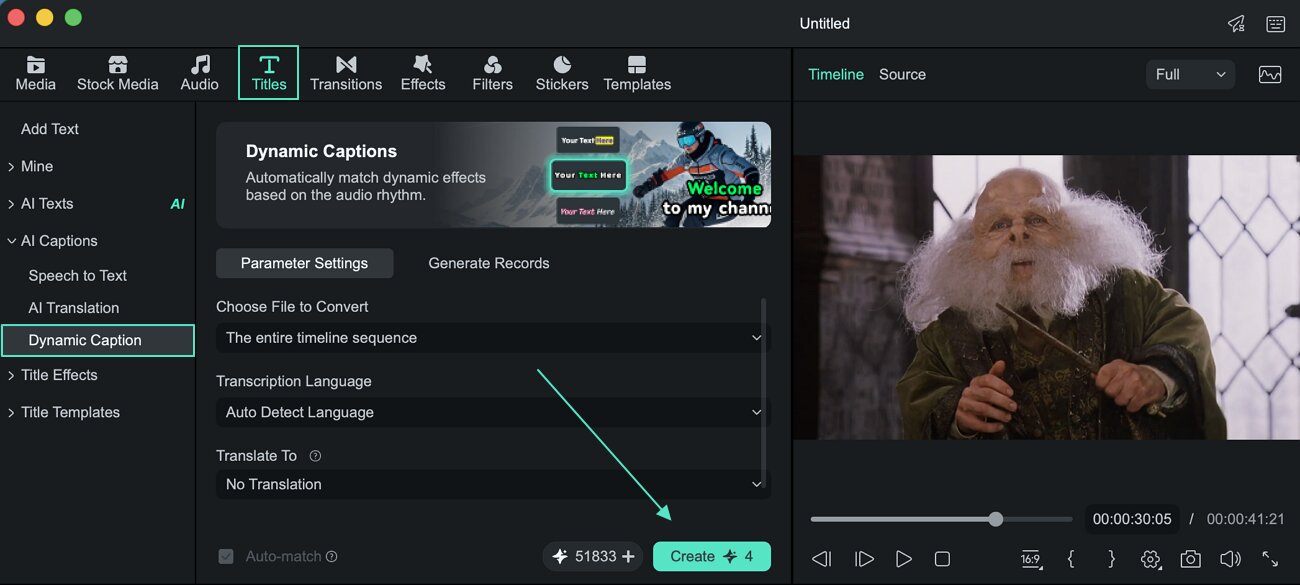Open the Templates tab
The height and width of the screenshot is (585, 1300).
pos(637,74)
